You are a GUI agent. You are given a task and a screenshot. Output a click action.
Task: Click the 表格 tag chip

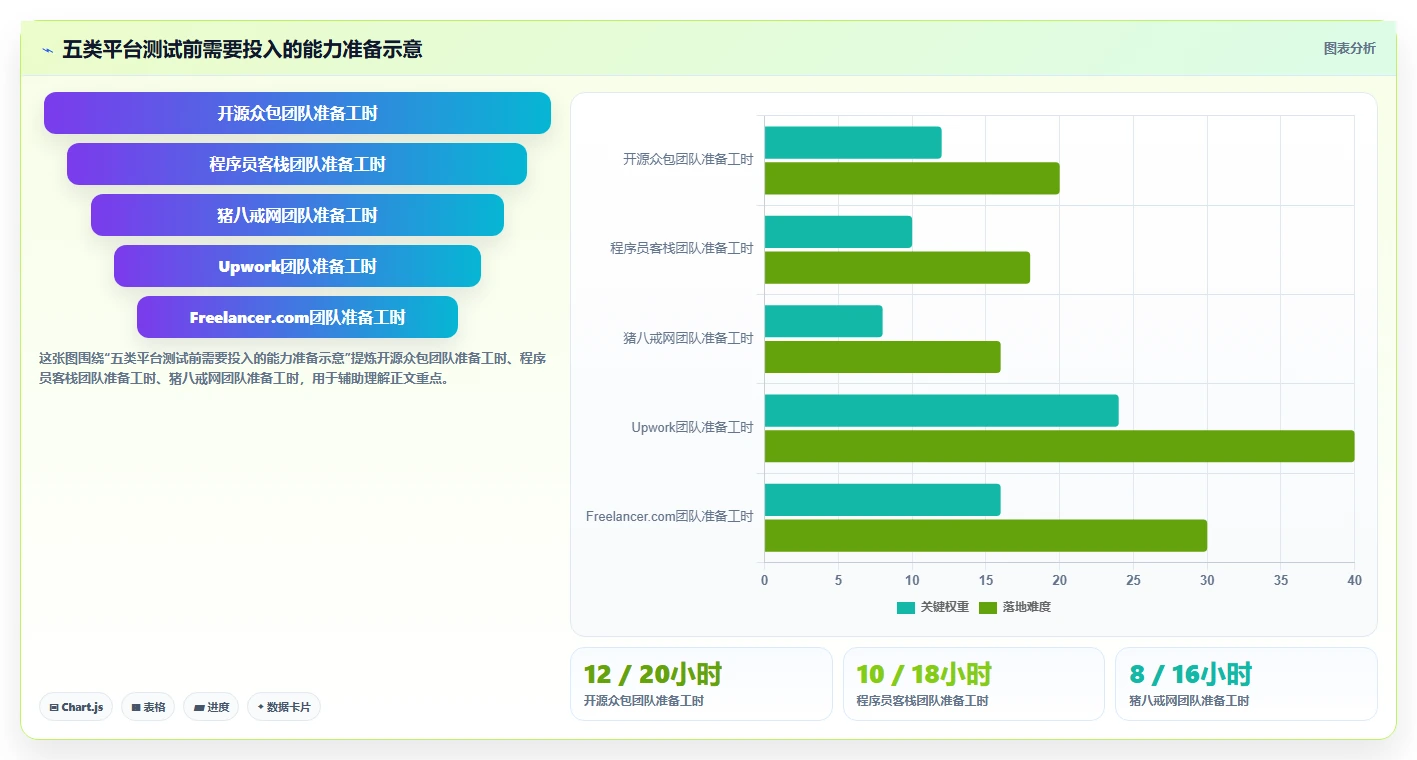[x=148, y=707]
